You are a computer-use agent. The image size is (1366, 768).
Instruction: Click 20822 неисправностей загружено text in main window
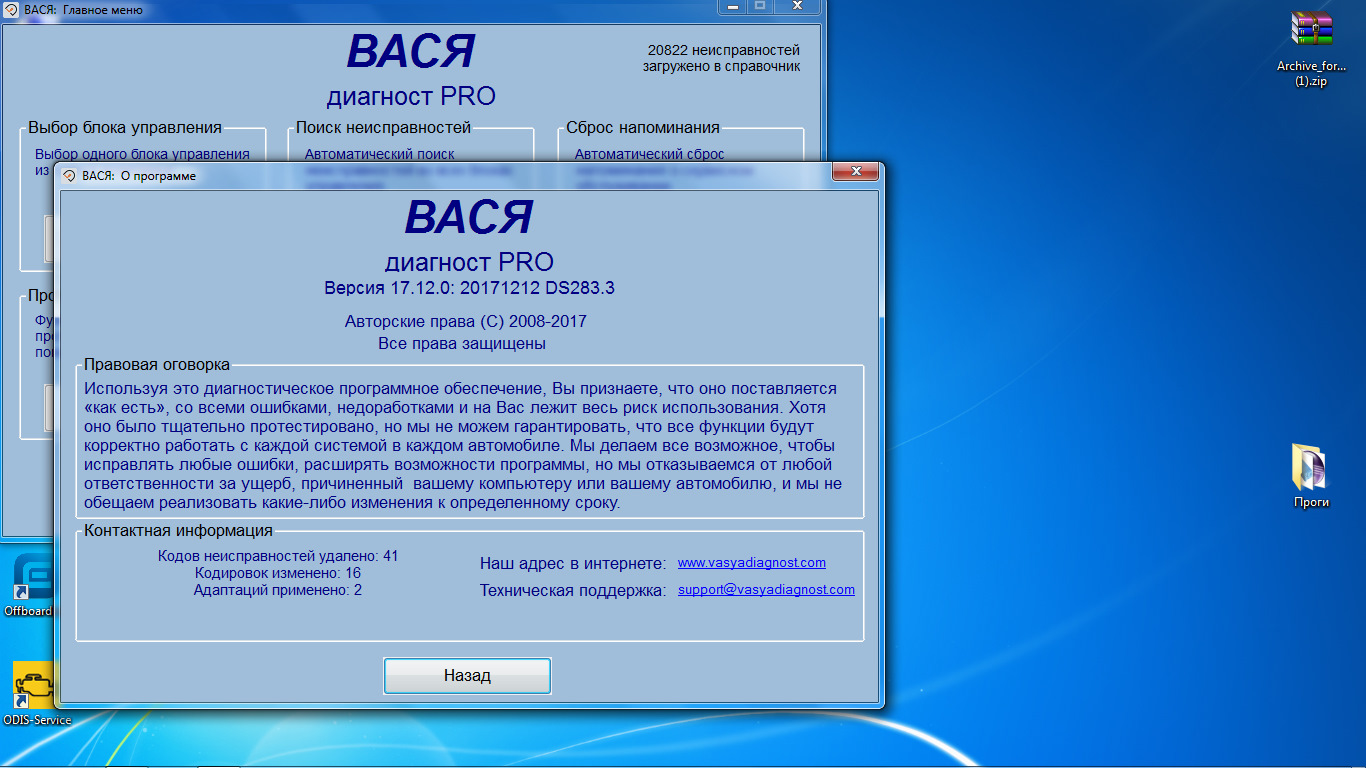pos(721,58)
